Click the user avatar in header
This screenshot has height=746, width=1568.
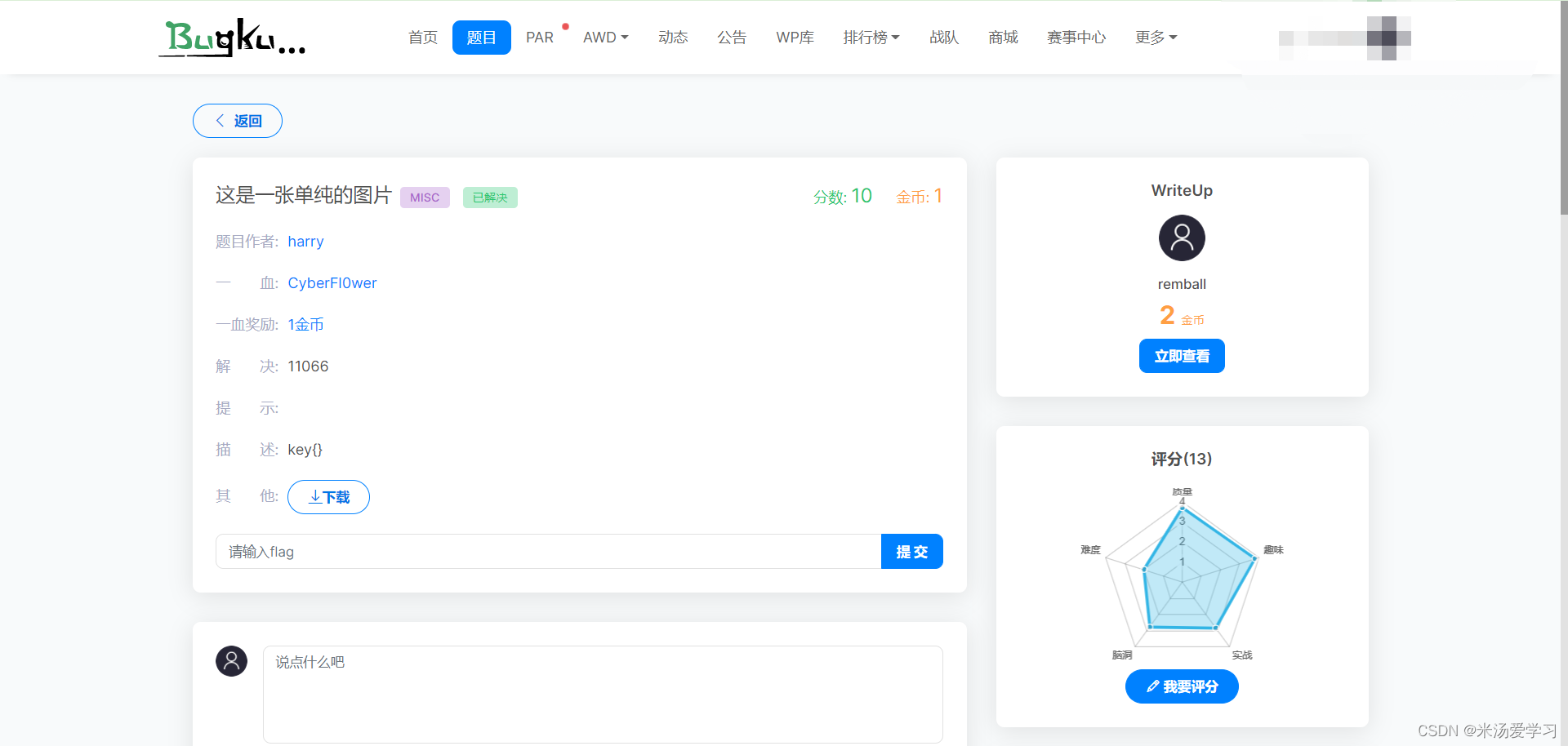pyautogui.click(x=1388, y=38)
